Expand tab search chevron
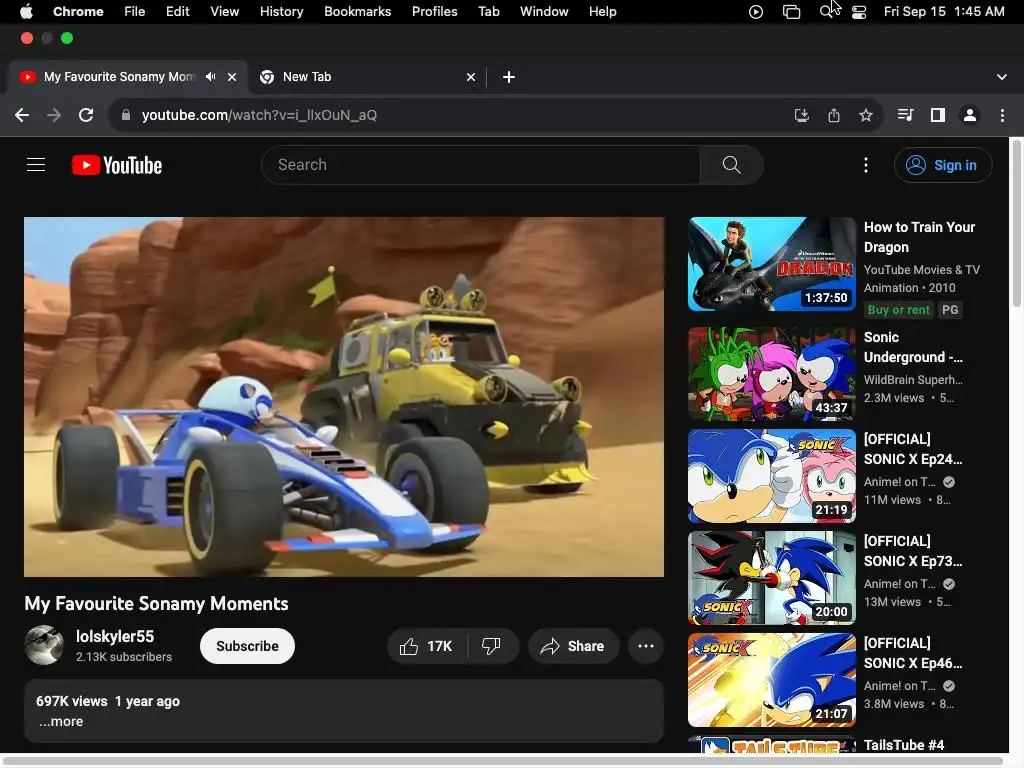Image resolution: width=1024 pixels, height=768 pixels. pyautogui.click(x=1002, y=77)
